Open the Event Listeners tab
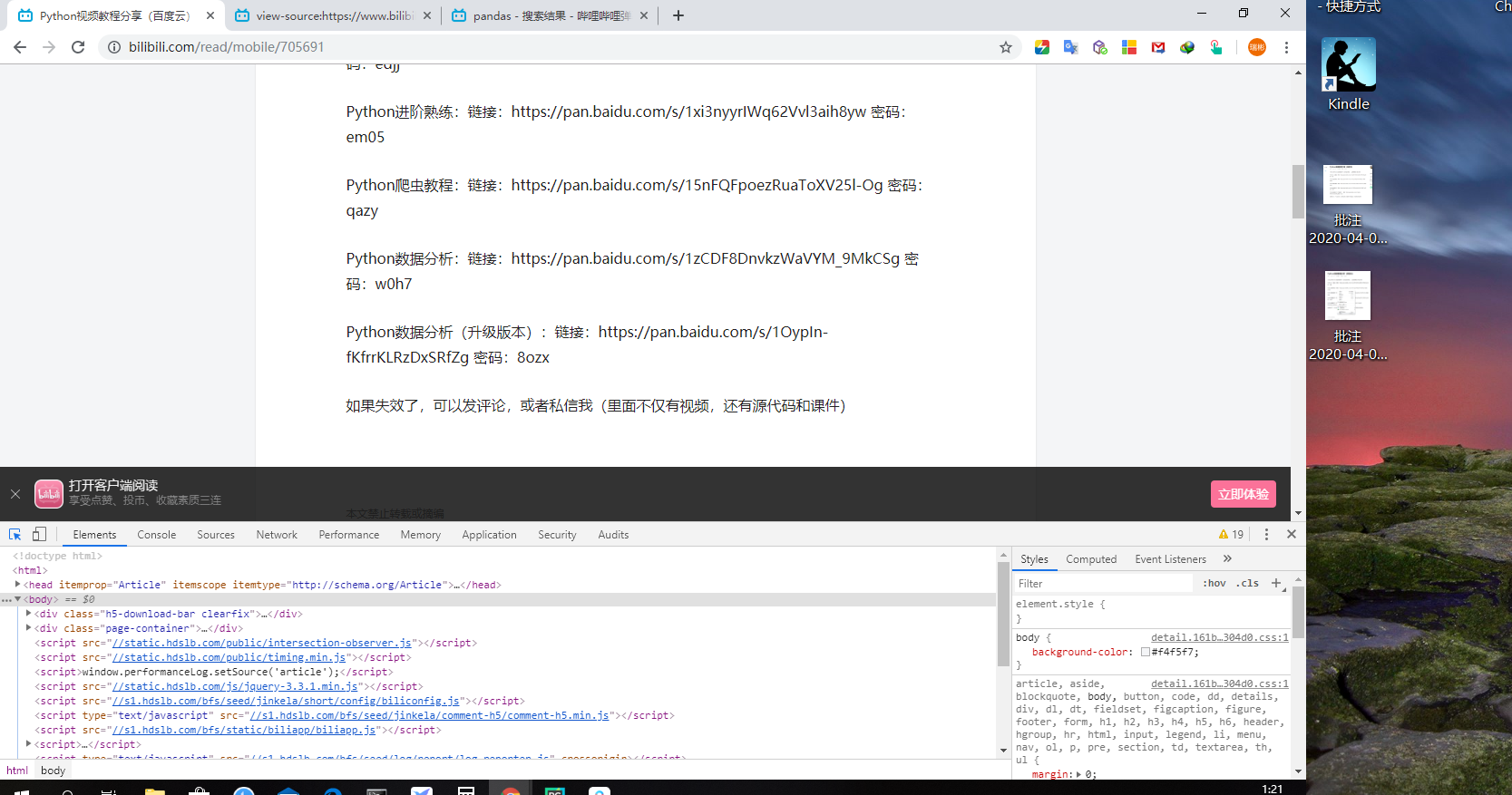Viewport: 1512px width, 795px height. coord(1170,559)
